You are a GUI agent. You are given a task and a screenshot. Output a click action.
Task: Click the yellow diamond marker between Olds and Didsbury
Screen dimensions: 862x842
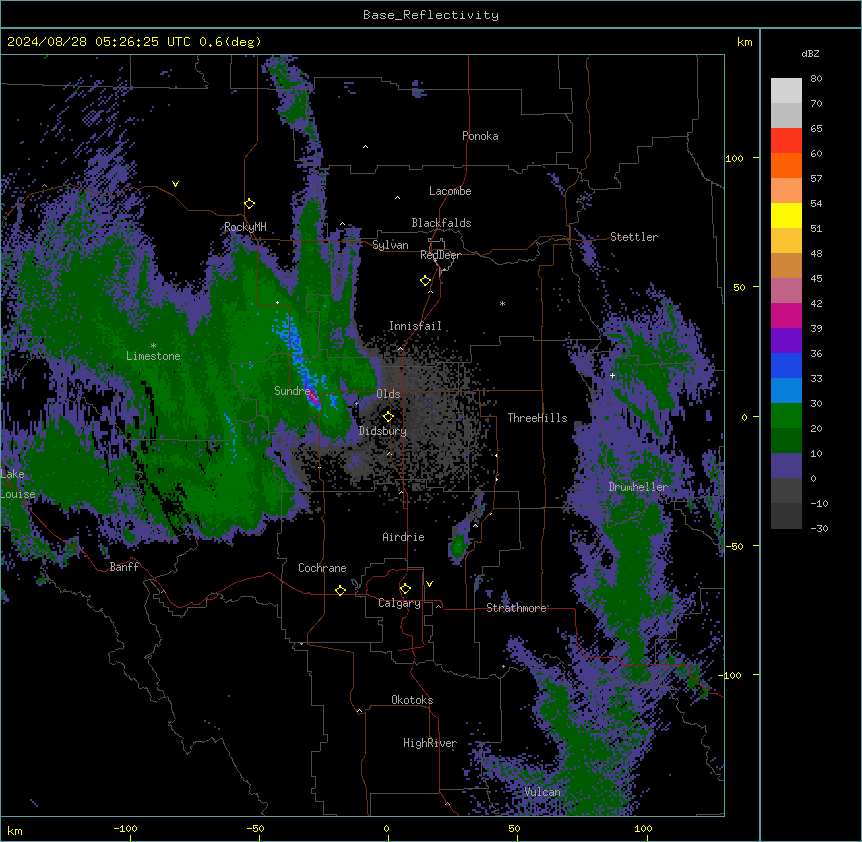tap(389, 417)
